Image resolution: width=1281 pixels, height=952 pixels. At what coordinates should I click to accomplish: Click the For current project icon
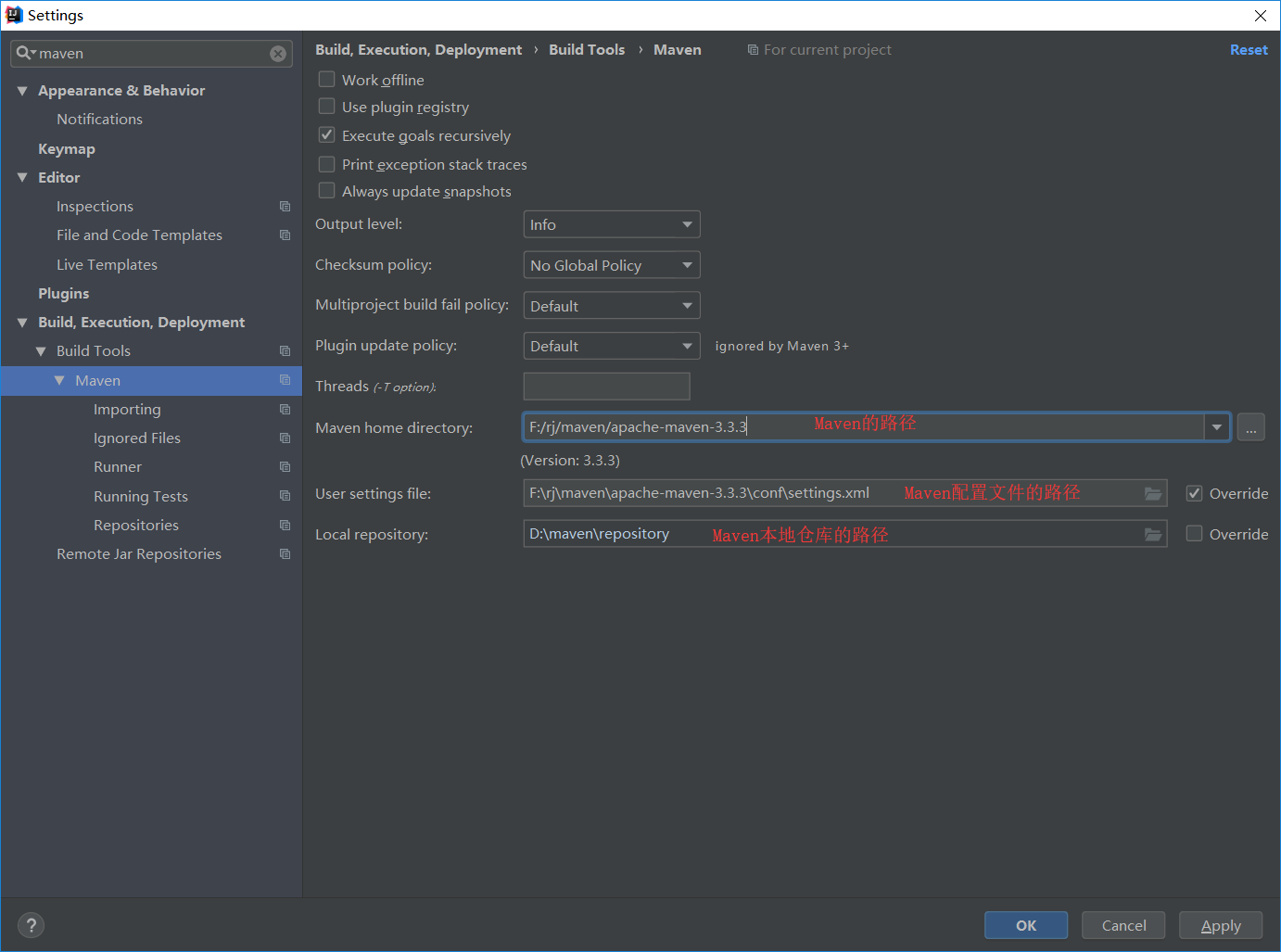tap(753, 50)
